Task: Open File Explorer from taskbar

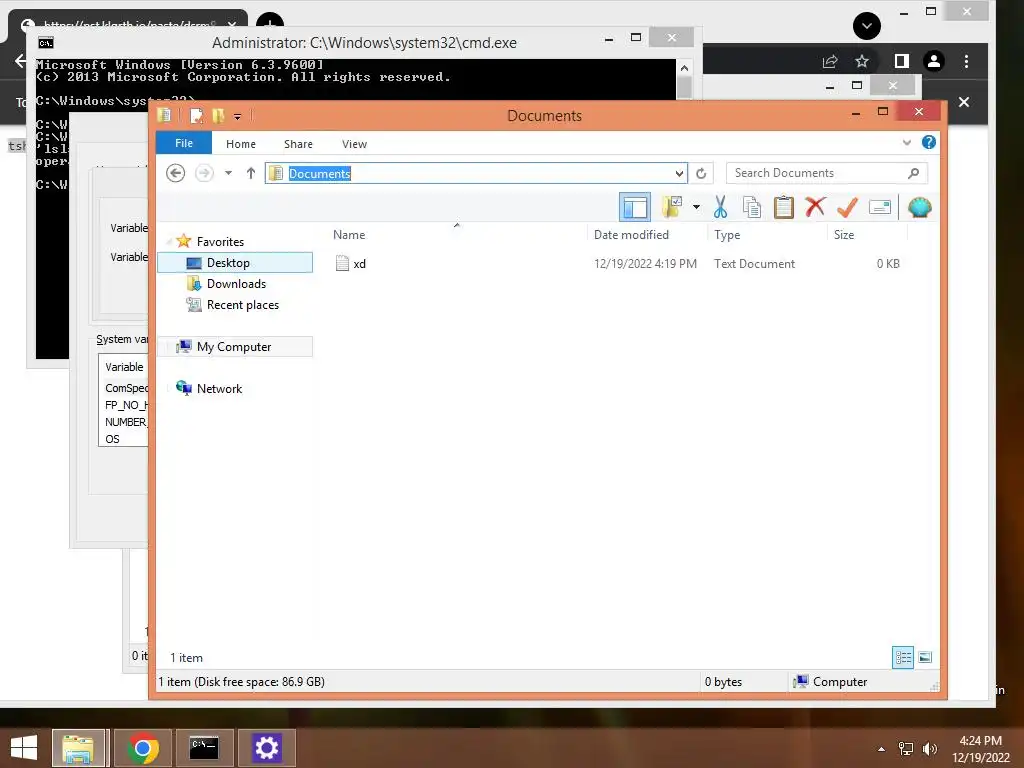Action: (x=78, y=748)
